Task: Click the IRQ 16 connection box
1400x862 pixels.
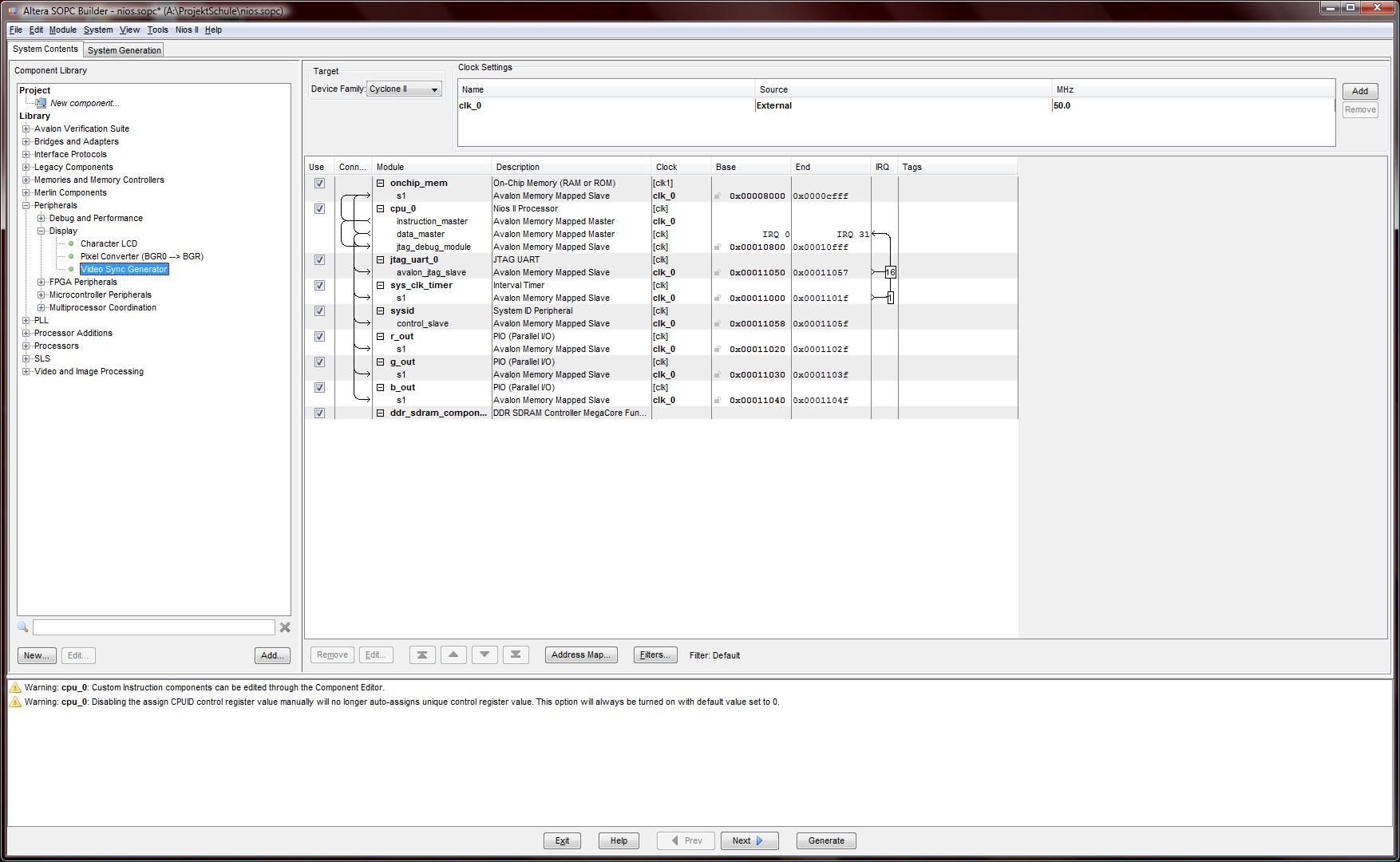Action: click(x=890, y=272)
